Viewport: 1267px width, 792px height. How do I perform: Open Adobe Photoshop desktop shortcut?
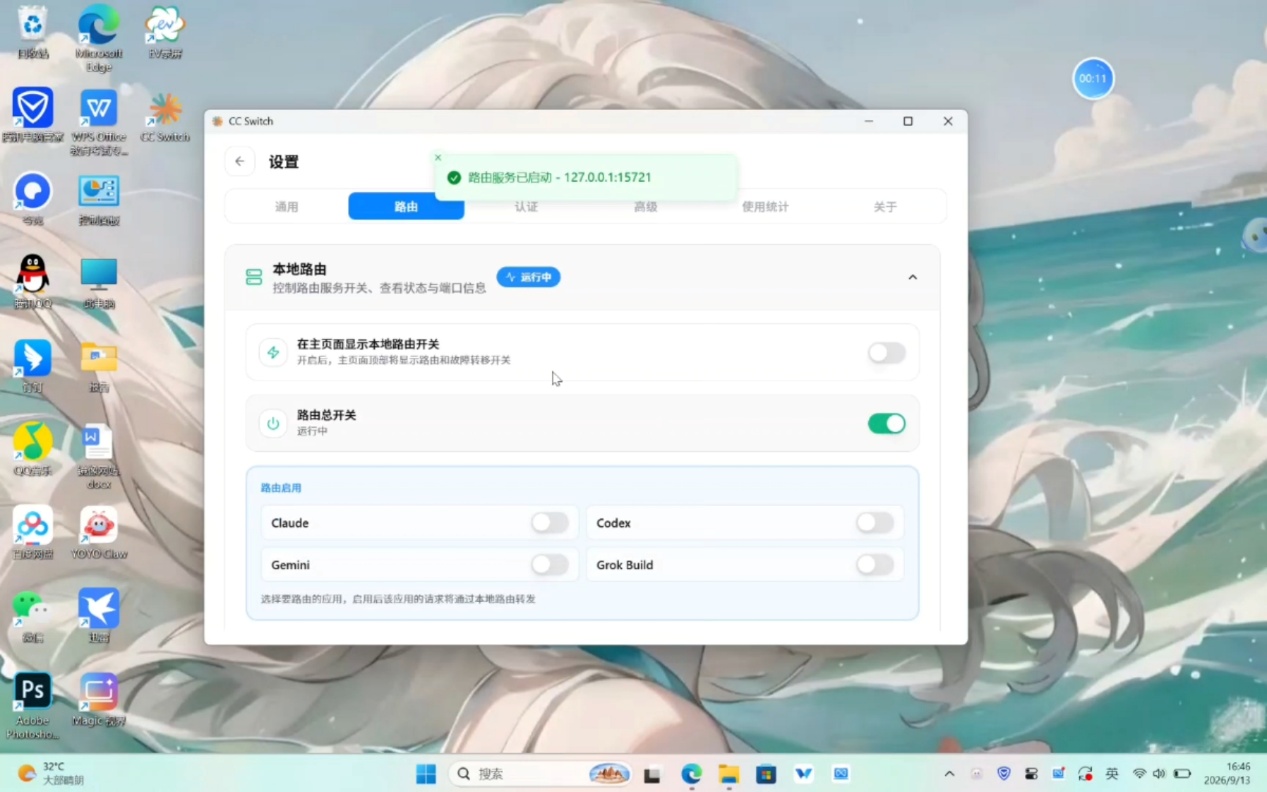tap(33, 705)
